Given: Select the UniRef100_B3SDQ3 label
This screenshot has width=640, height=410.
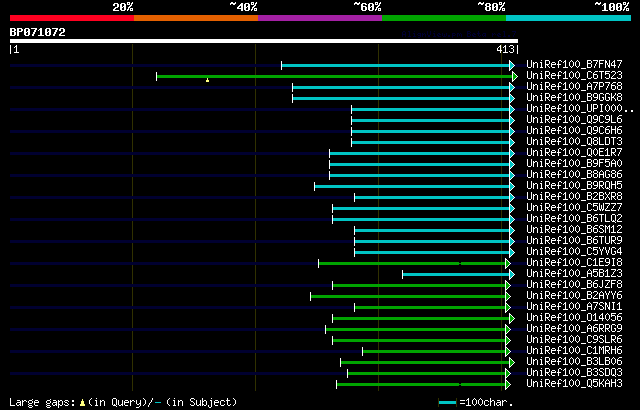Looking at the screenshot, I should (574, 372).
